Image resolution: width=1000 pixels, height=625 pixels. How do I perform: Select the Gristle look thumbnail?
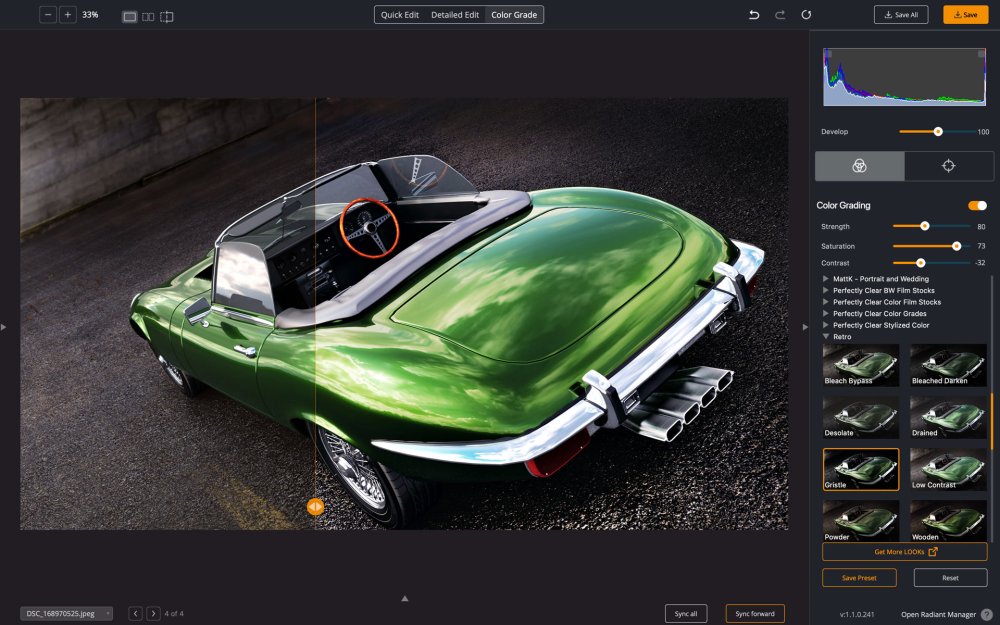click(860, 469)
